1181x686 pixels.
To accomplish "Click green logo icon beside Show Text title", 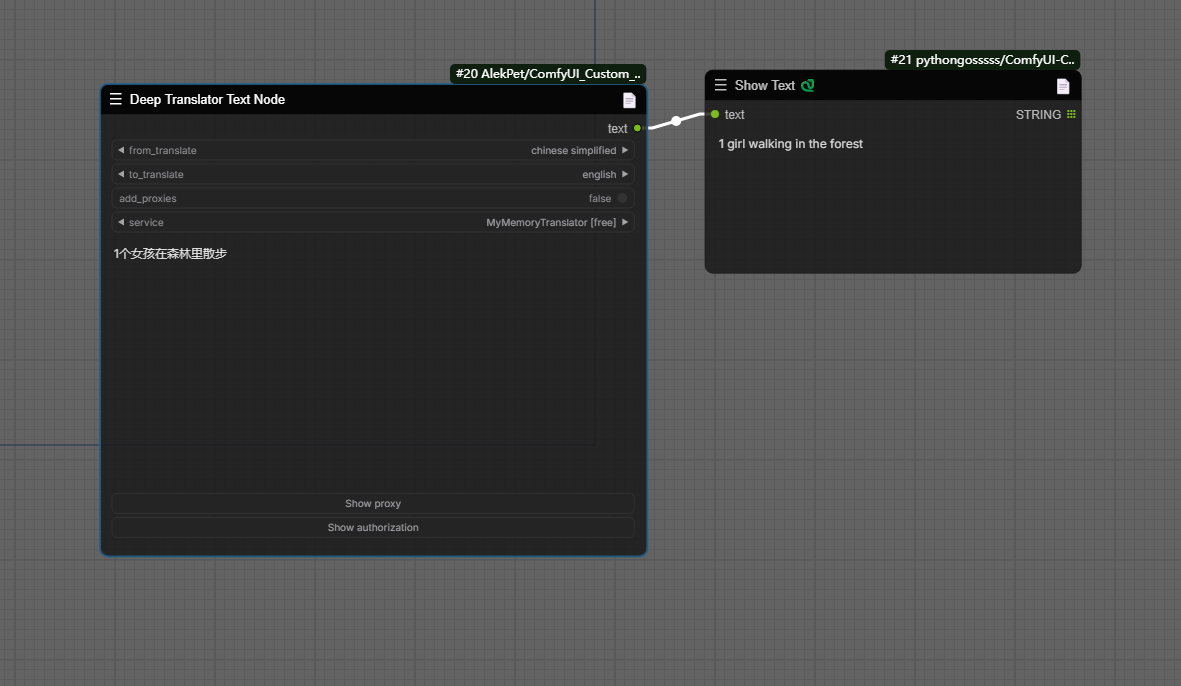I will 808,86.
